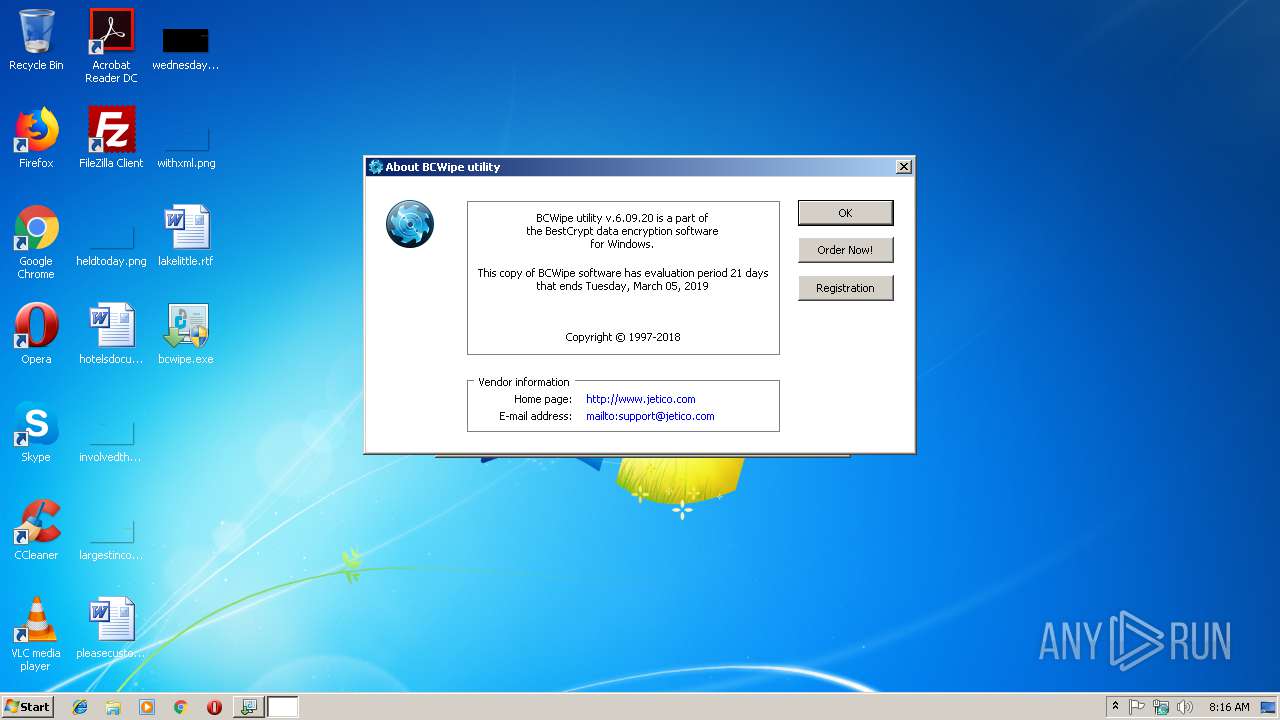Click the 'that ends Tuesday, March 05, 2019' text
The height and width of the screenshot is (720, 1280).
[x=622, y=286]
